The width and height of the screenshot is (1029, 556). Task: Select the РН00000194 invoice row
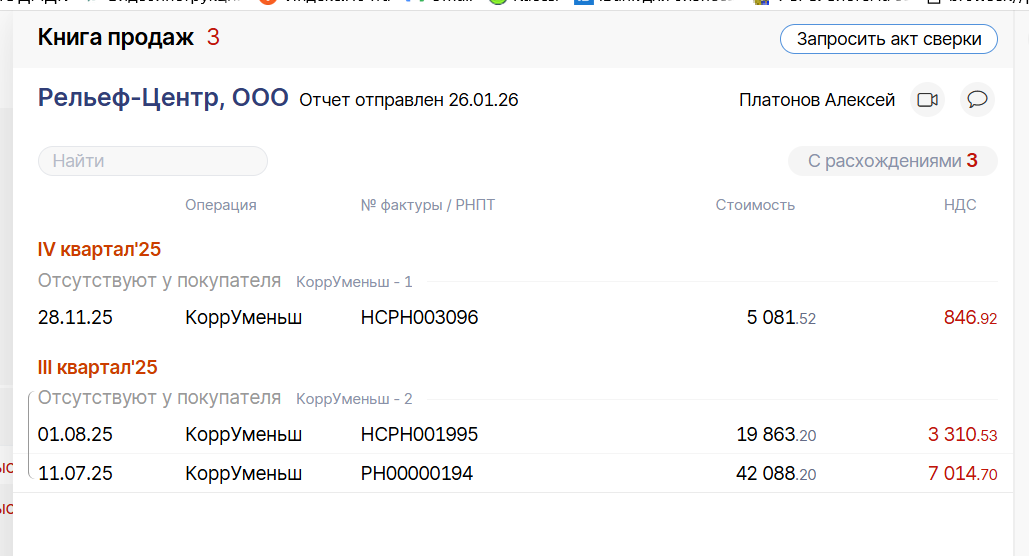(416, 474)
